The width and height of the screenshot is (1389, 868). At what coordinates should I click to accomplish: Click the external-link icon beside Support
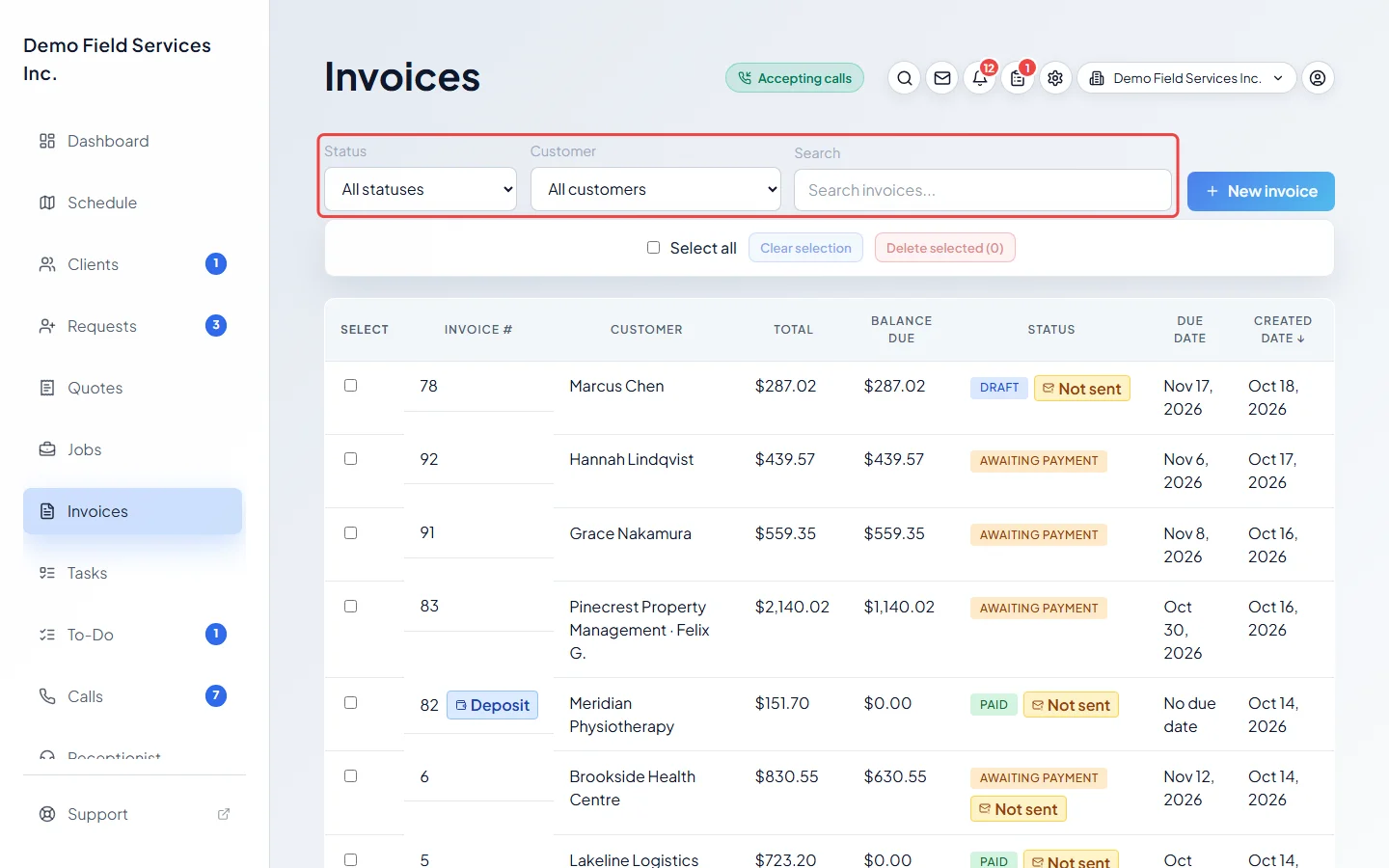[224, 814]
